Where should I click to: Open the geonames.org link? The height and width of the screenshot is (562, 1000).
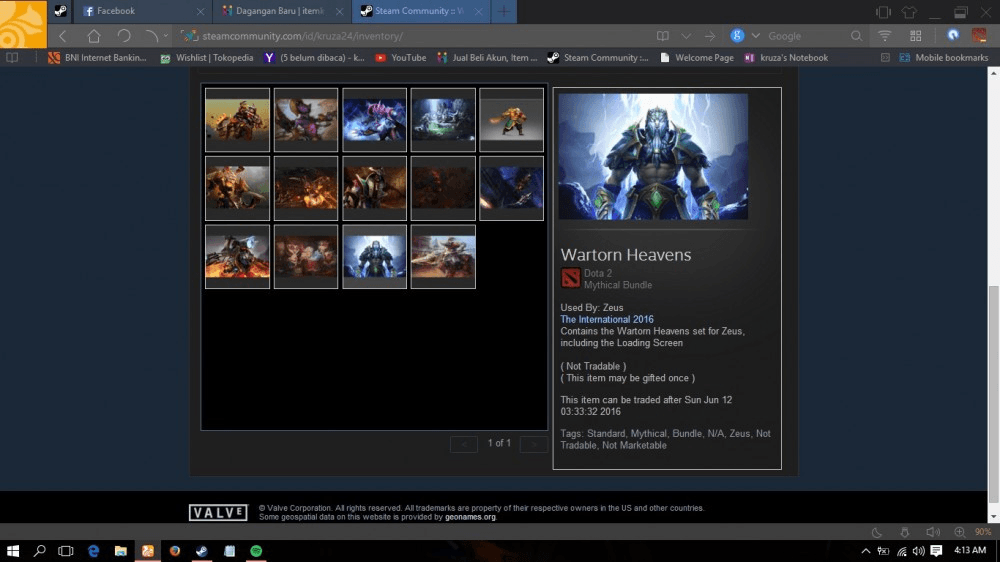[x=470, y=517]
